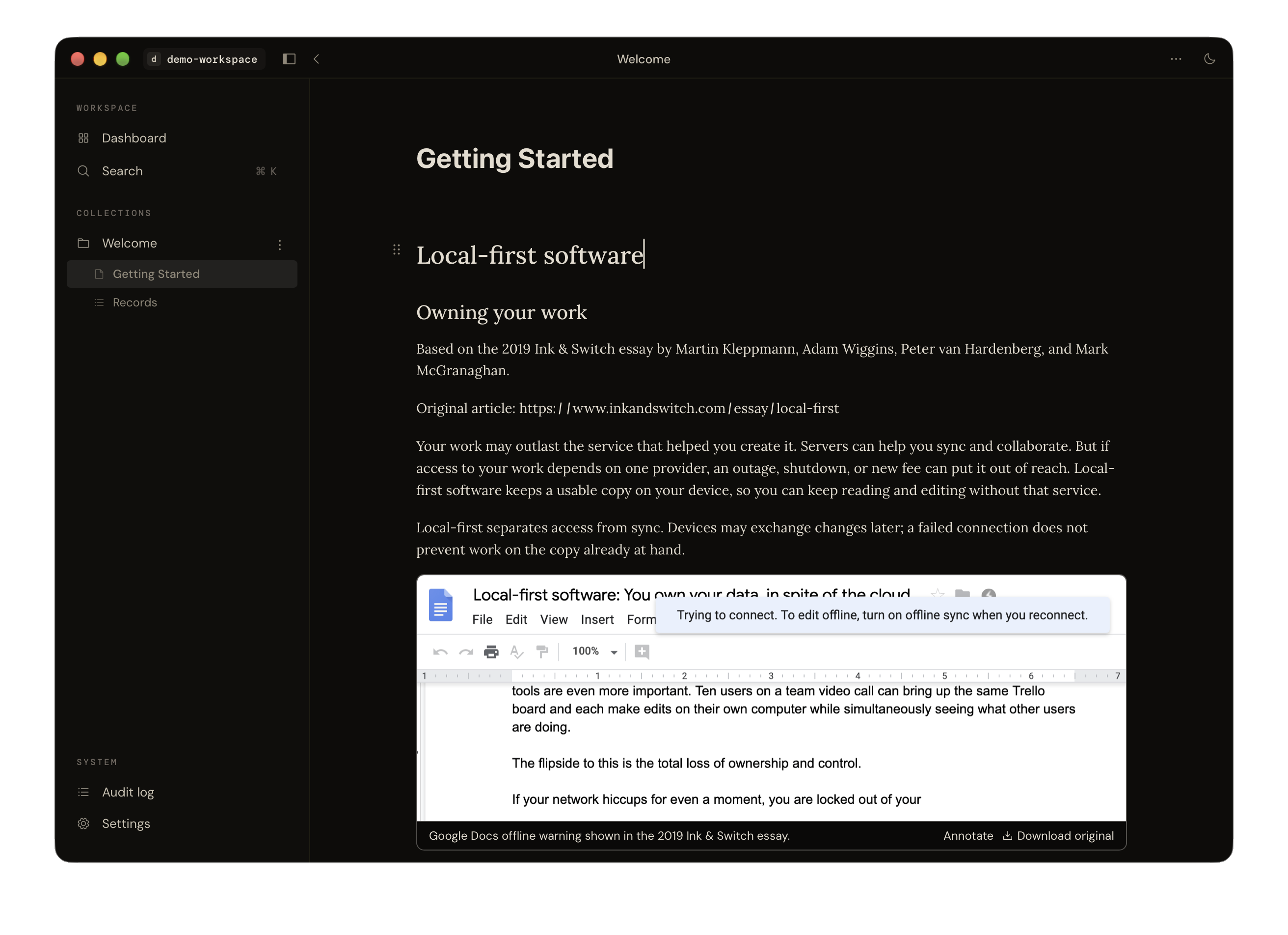Click the paragraph starting 'Based on the 2019'
This screenshot has height=935, width=1288.
click(762, 359)
